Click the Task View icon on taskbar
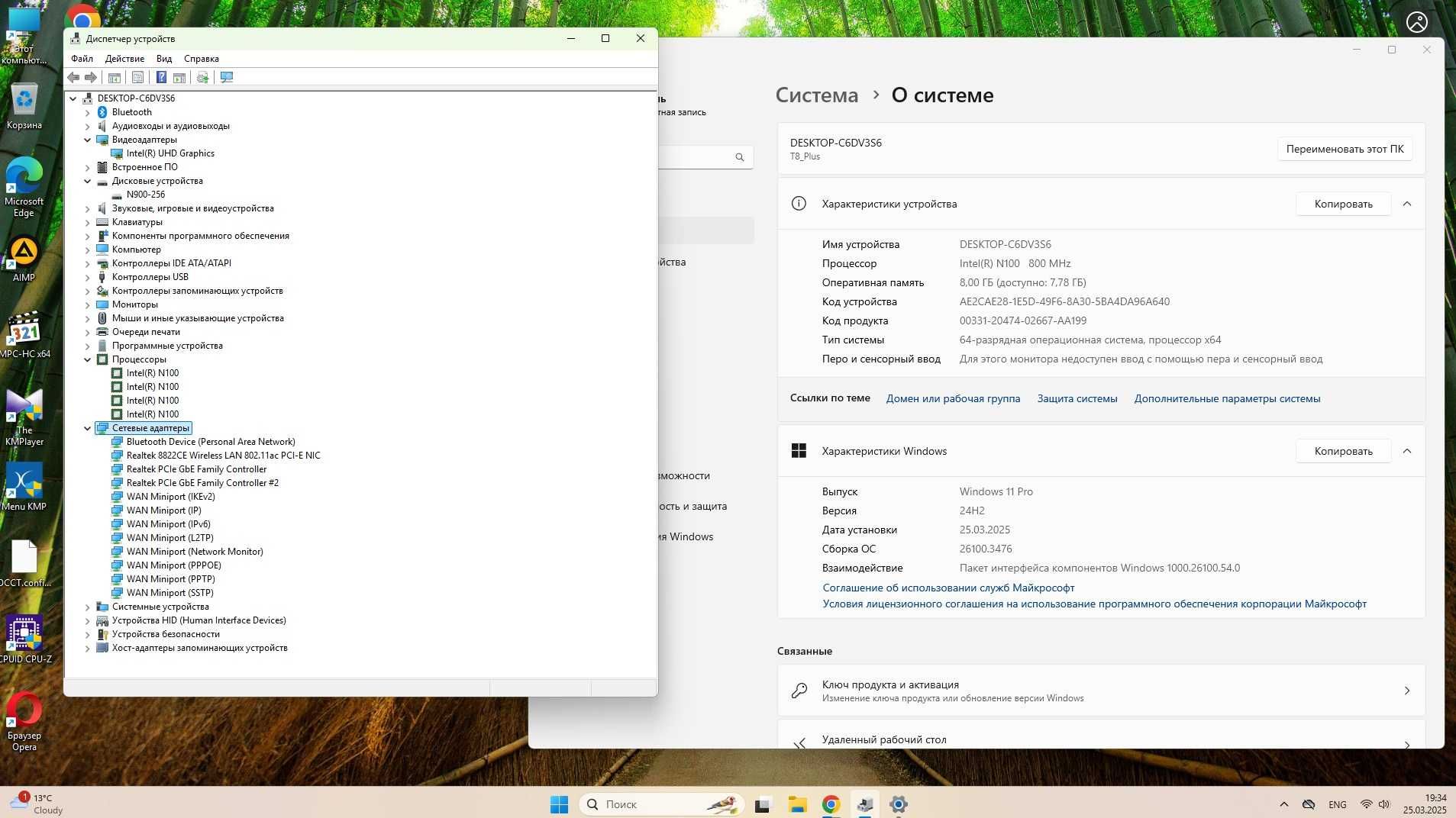The width and height of the screenshot is (1456, 818). click(763, 804)
